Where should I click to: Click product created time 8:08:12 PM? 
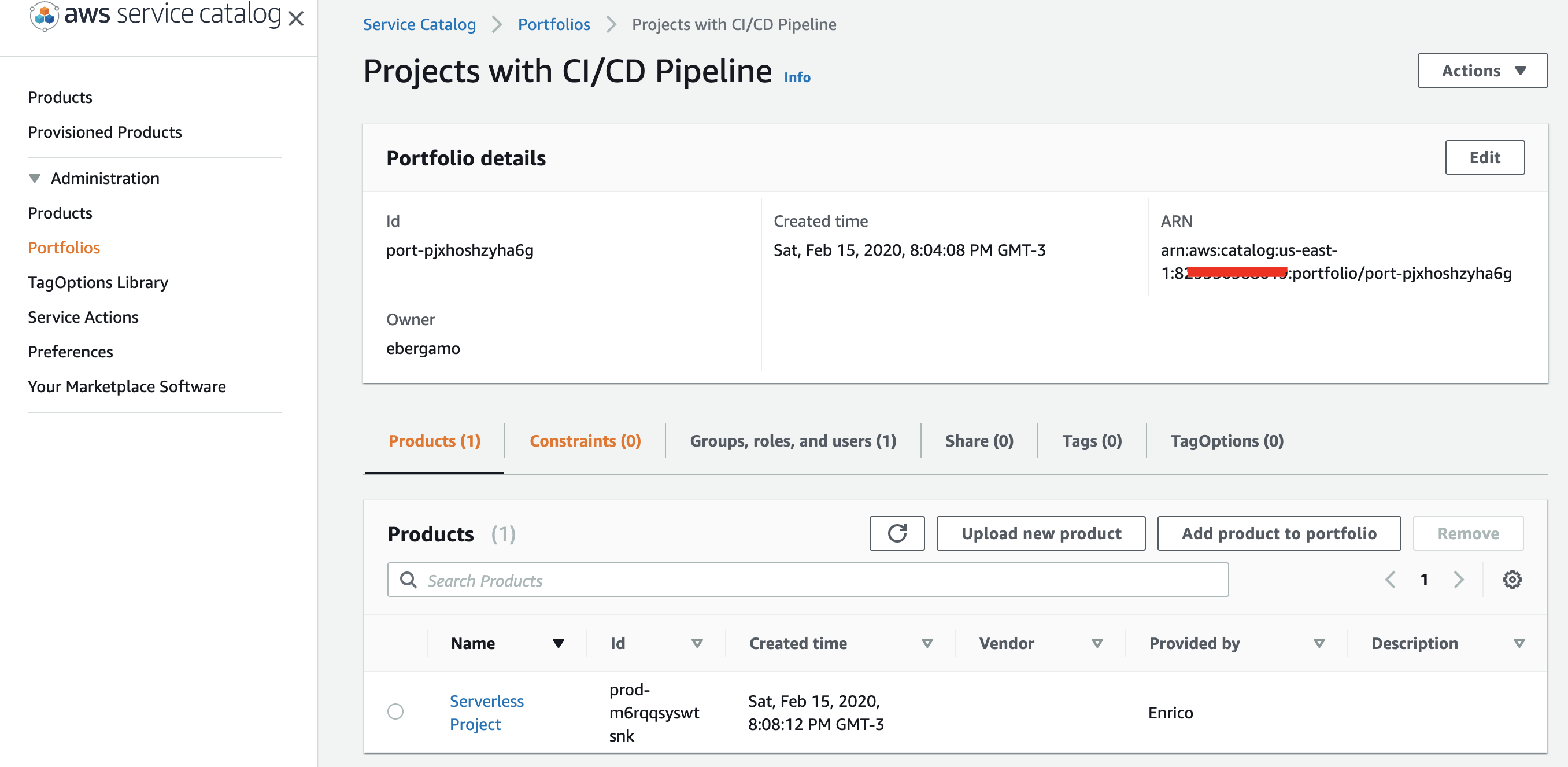(x=816, y=712)
